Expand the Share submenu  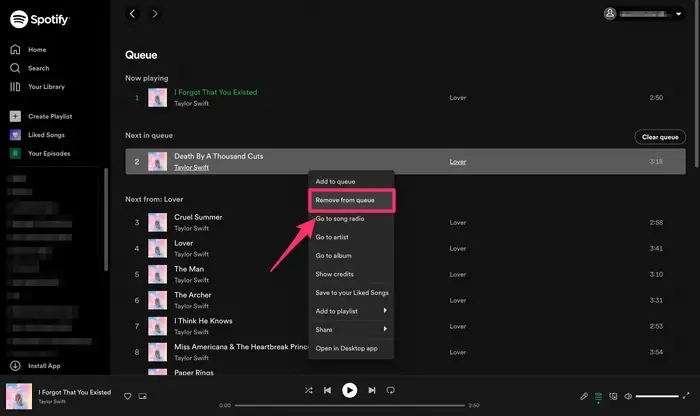tap(351, 329)
